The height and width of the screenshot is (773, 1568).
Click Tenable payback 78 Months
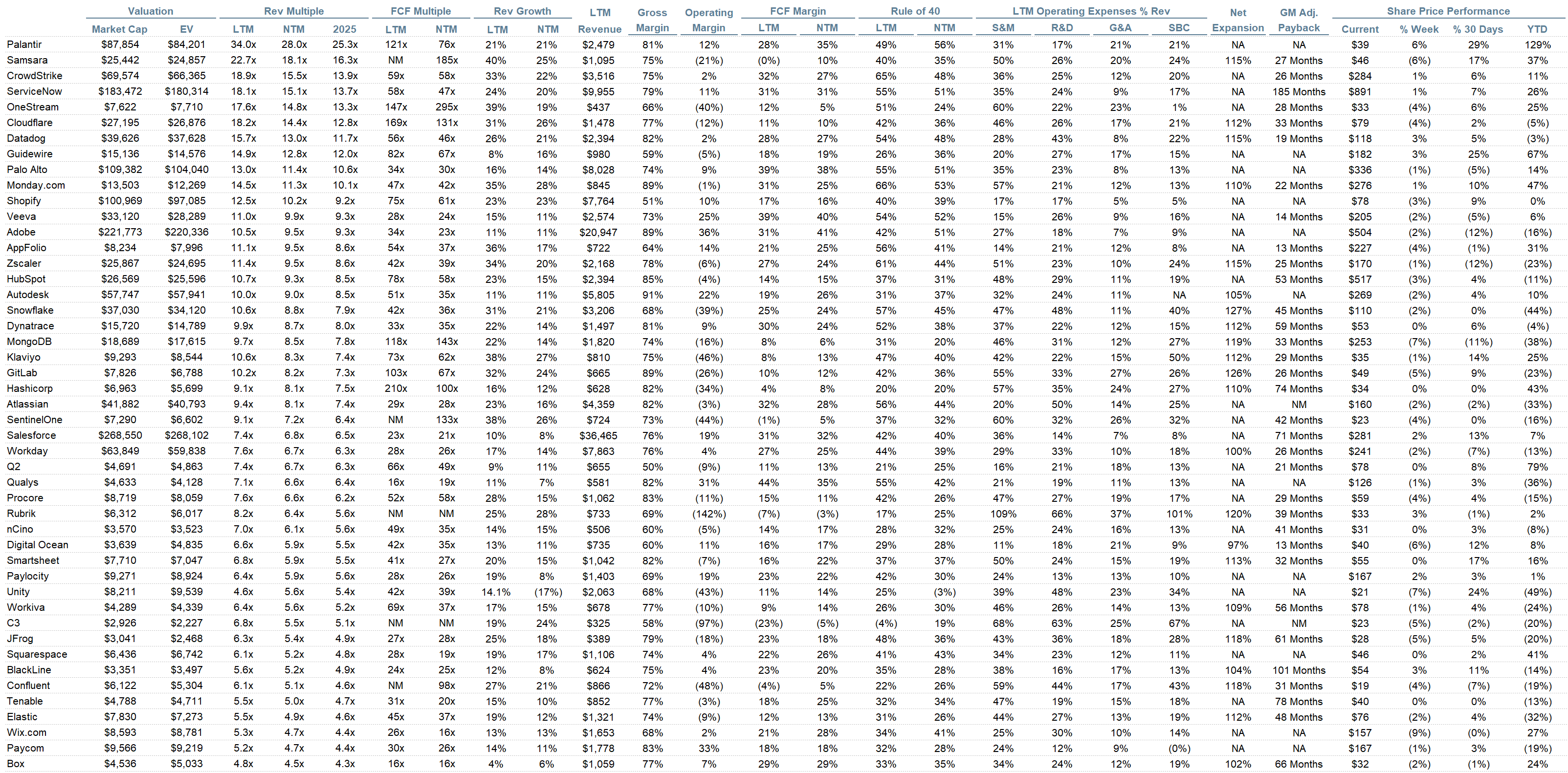[x=1299, y=701]
